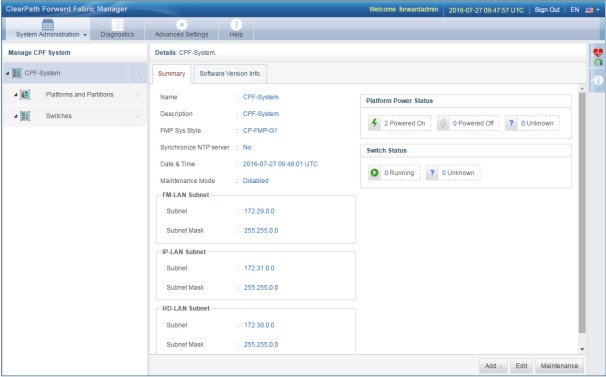Screen dimensions: 606x377
Task: Click the Switch Status Unknown question icon
Action: pos(432,172)
